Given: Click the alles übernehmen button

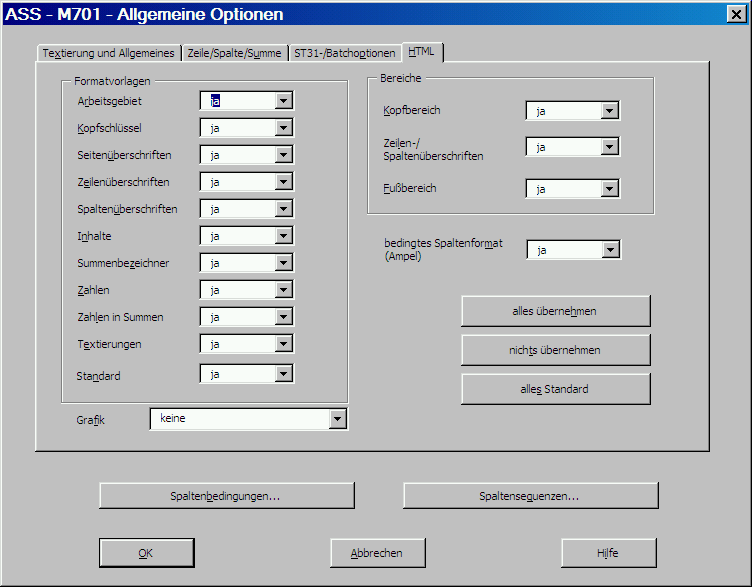Looking at the screenshot, I should [x=555, y=311].
